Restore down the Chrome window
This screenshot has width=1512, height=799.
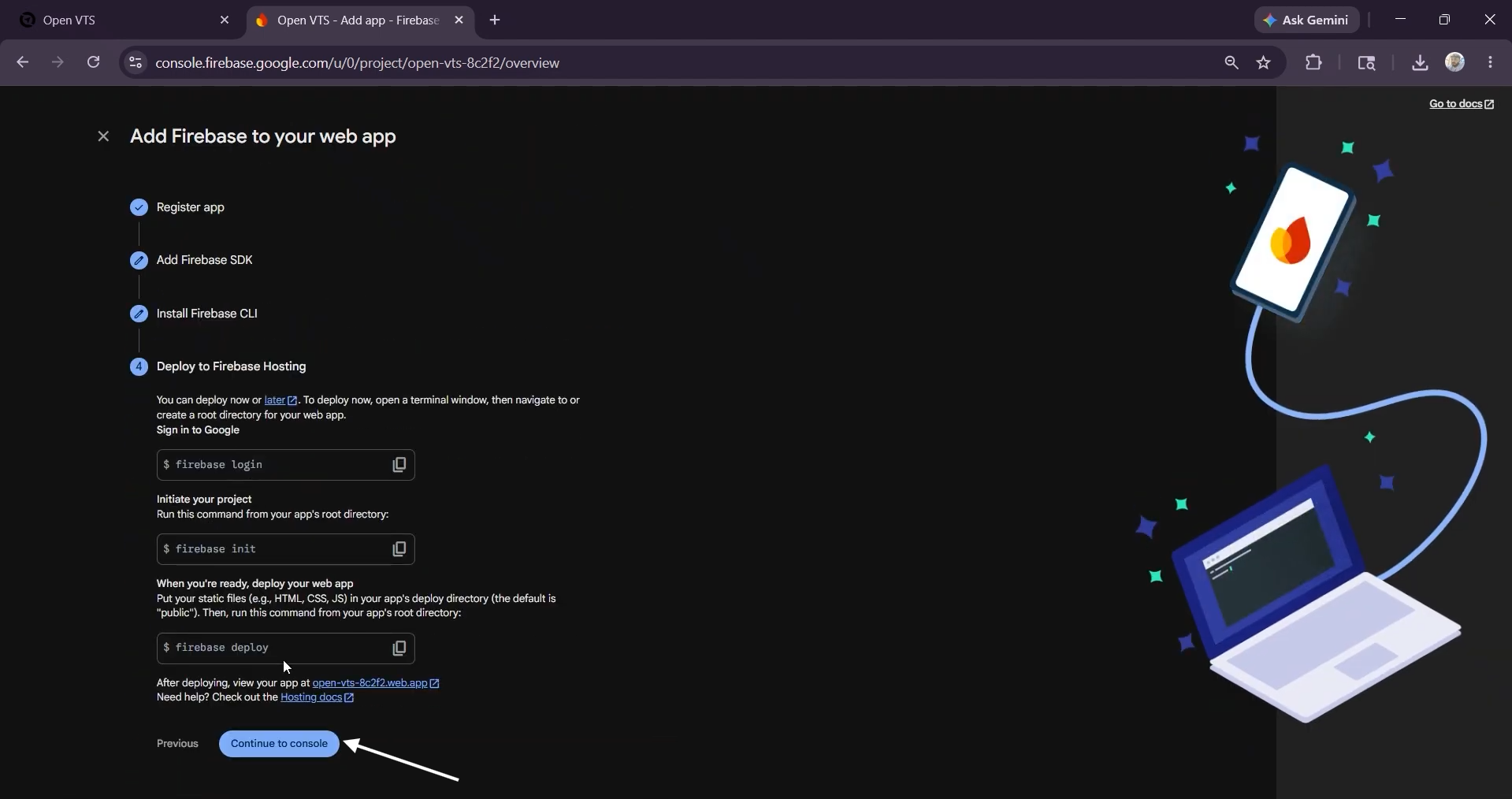1444,20
